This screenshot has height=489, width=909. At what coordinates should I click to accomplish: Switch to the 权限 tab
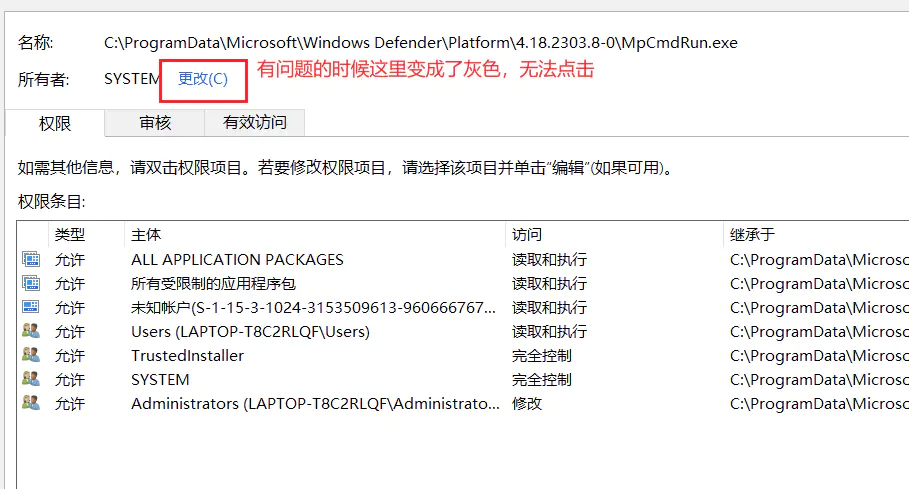(x=55, y=123)
